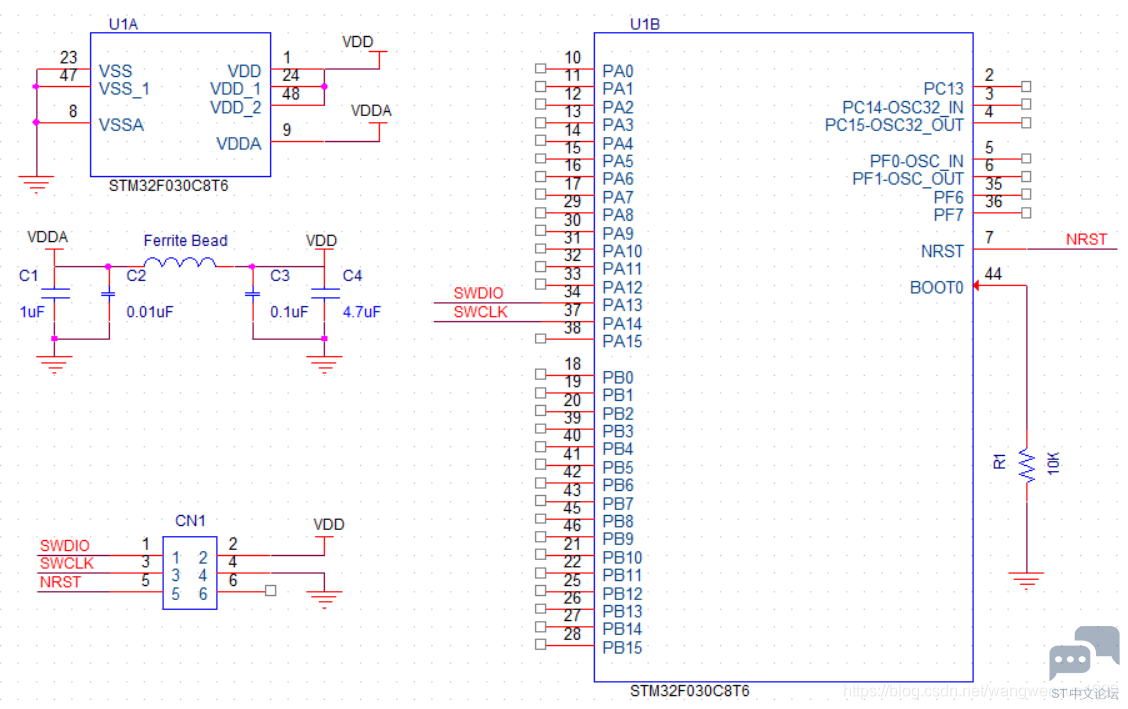Screen dimensions: 1128x709
Task: Click the PC15-OSC32_OUT pin name
Action: click(894, 125)
